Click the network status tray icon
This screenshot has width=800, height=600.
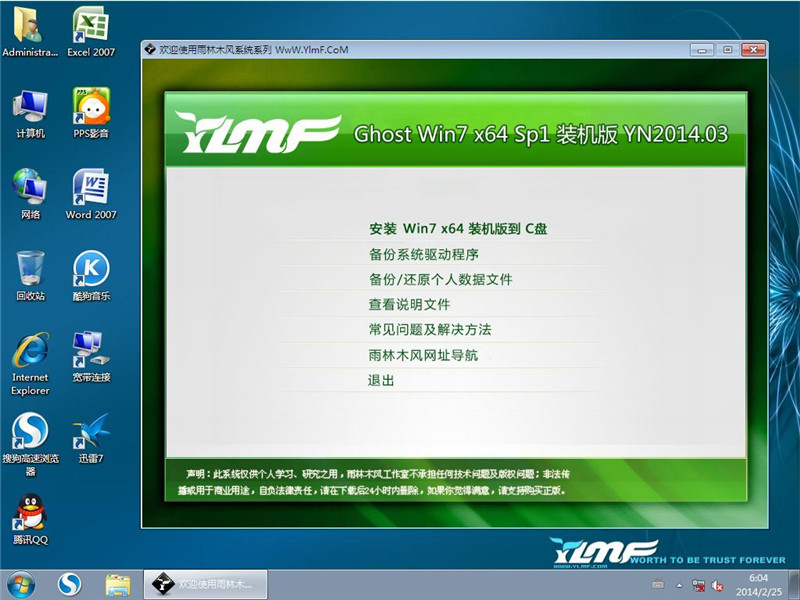(x=698, y=585)
